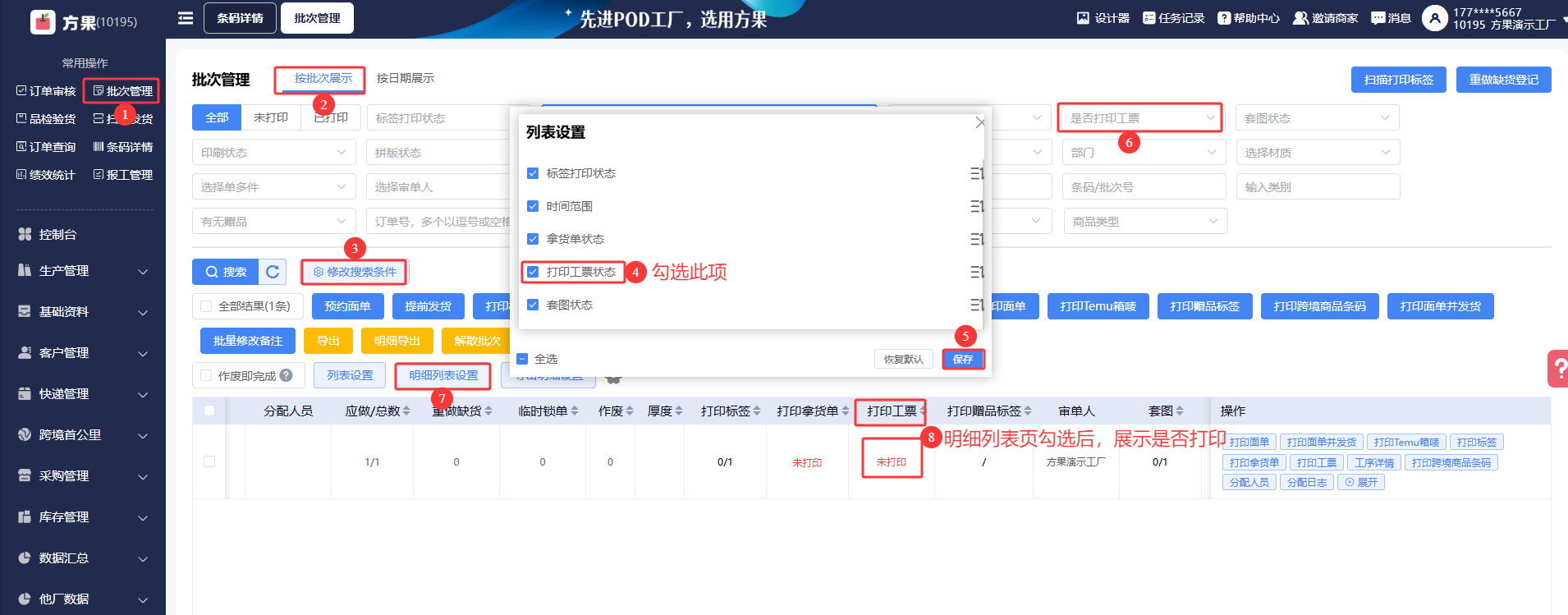Close the 列表设置 dialog with the X
This screenshot has height=615, width=1568.
[980, 122]
